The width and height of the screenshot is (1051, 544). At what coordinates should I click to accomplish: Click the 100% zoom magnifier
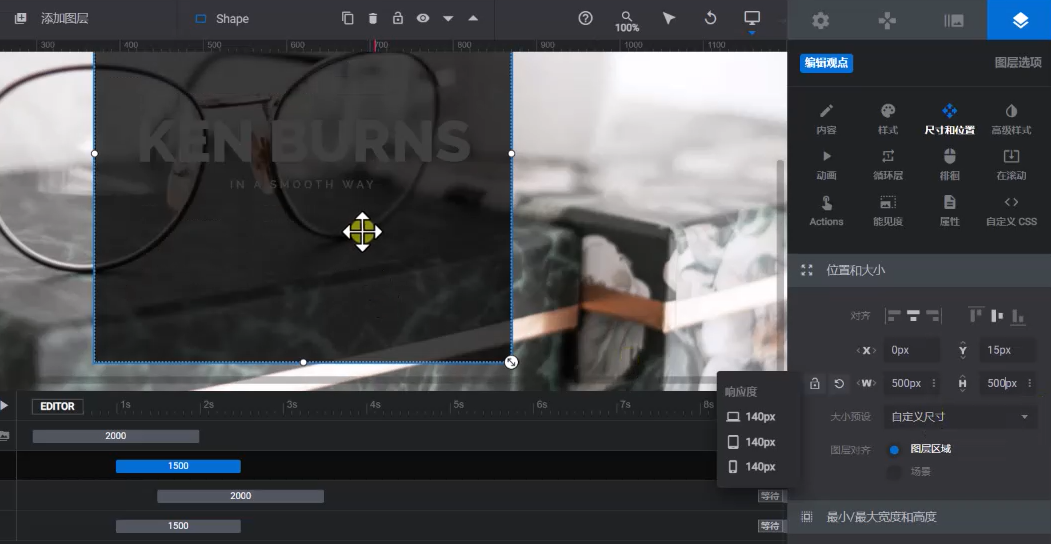(x=627, y=21)
